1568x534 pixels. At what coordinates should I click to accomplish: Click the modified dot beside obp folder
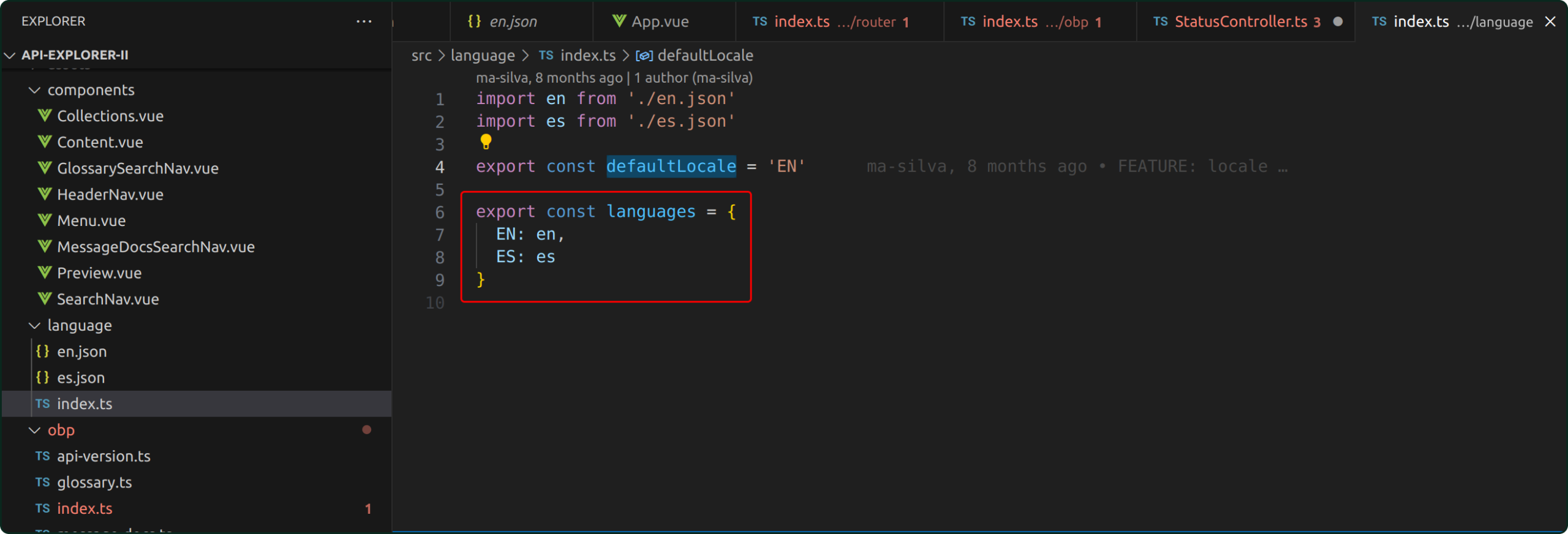[x=367, y=430]
